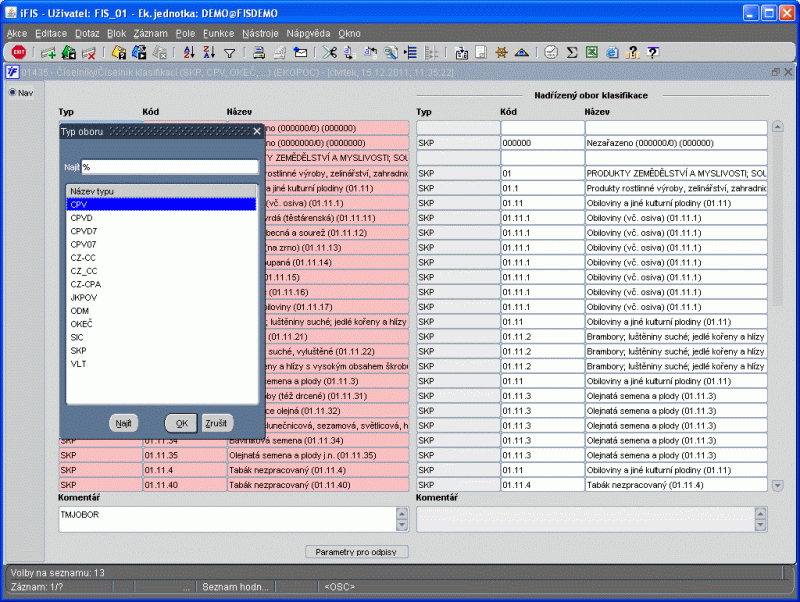Click the Název typu column header
The width and height of the screenshot is (800, 602).
161,191
